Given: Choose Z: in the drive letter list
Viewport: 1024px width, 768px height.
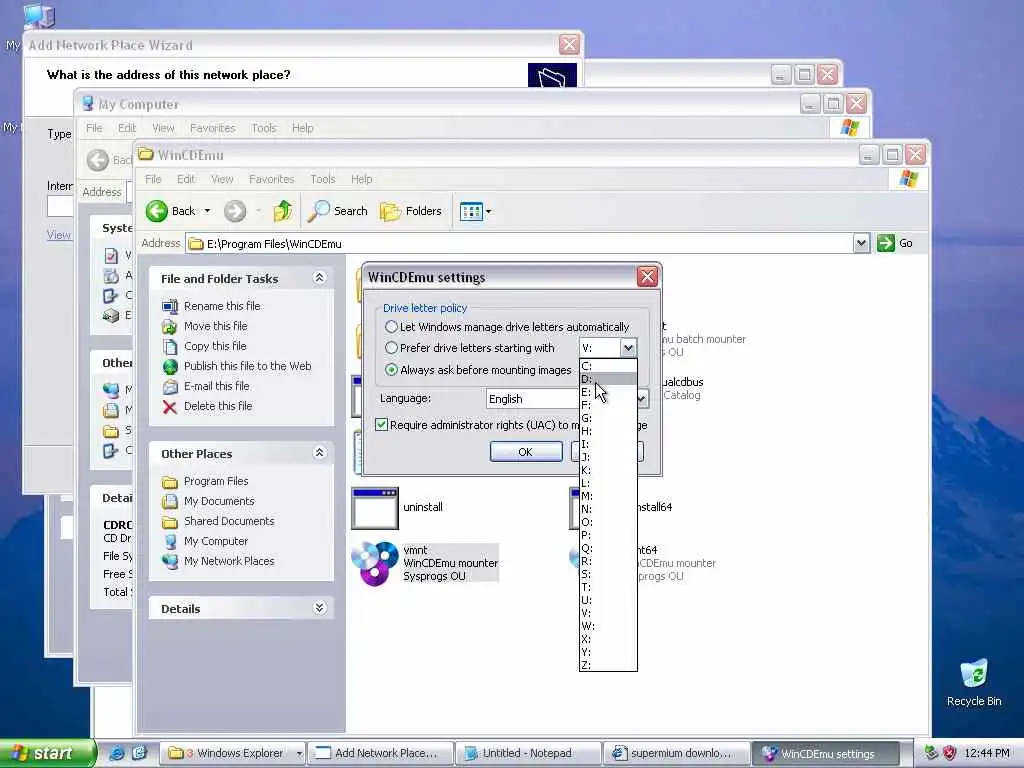Looking at the screenshot, I should (608, 665).
